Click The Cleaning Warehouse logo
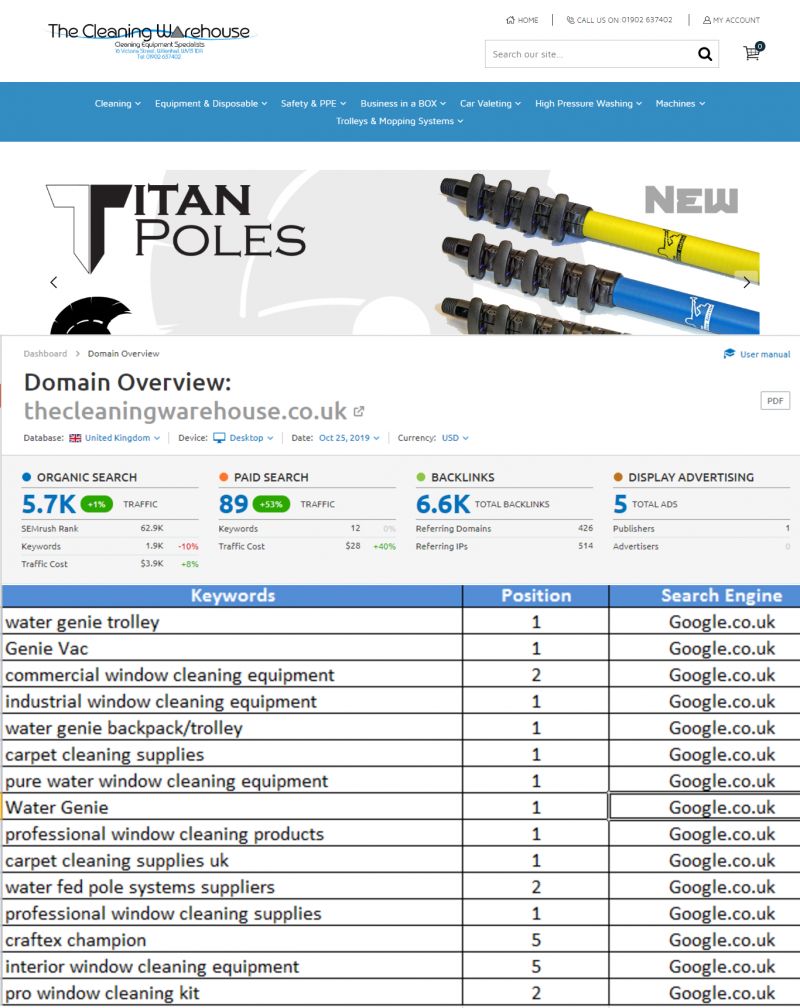Viewport: 800px width, 1008px height. (x=152, y=39)
